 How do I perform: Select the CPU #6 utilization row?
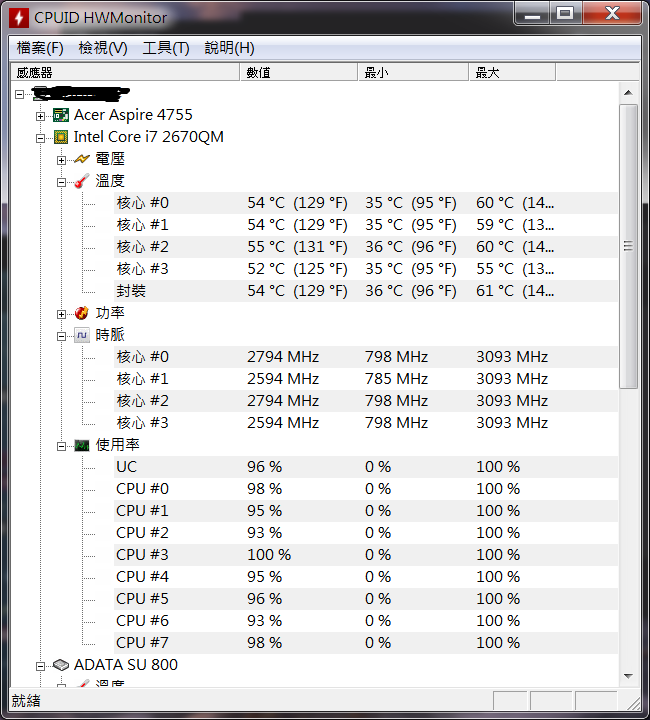(365, 621)
